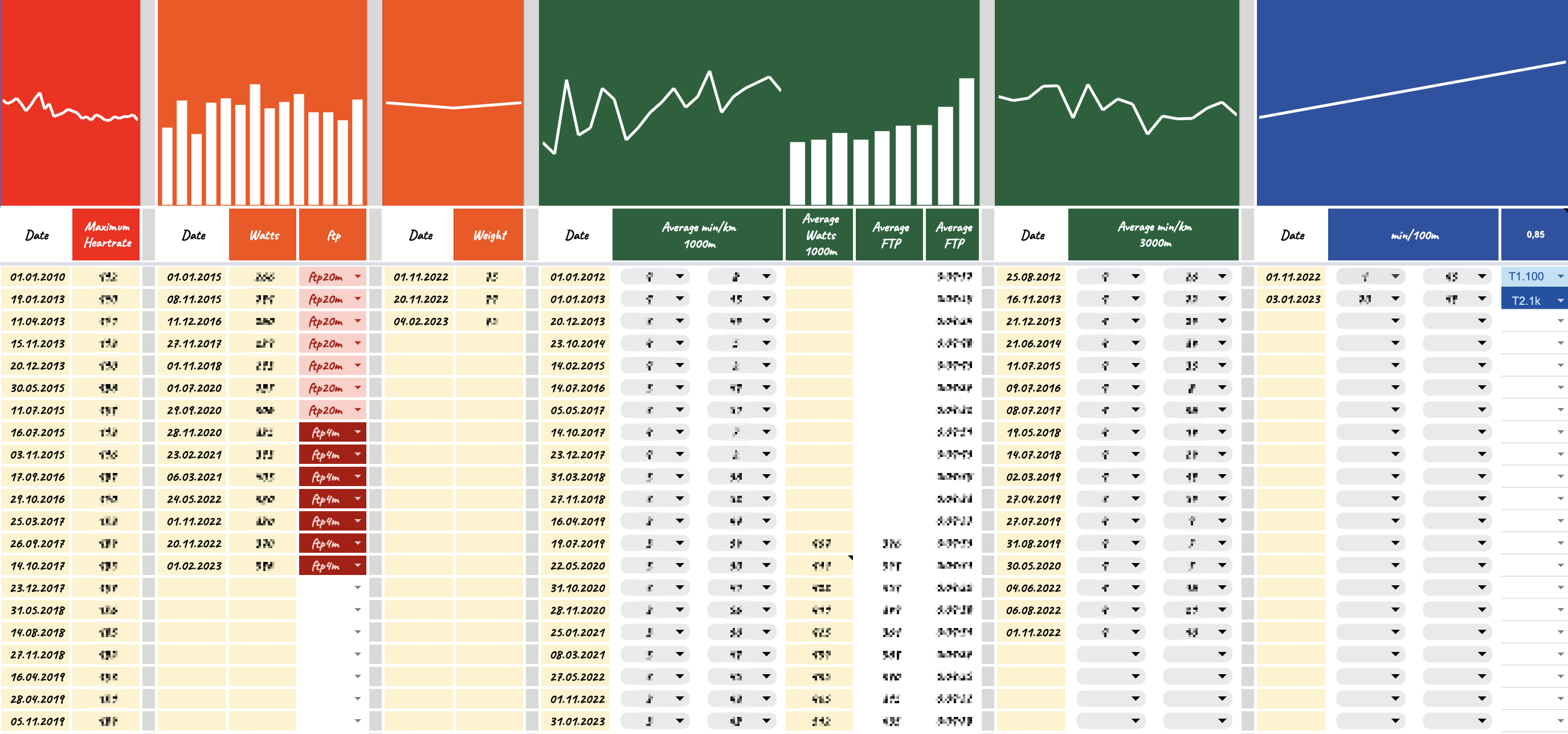Click the orange weight line chart
This screenshot has height=734, width=1568.
tap(453, 103)
